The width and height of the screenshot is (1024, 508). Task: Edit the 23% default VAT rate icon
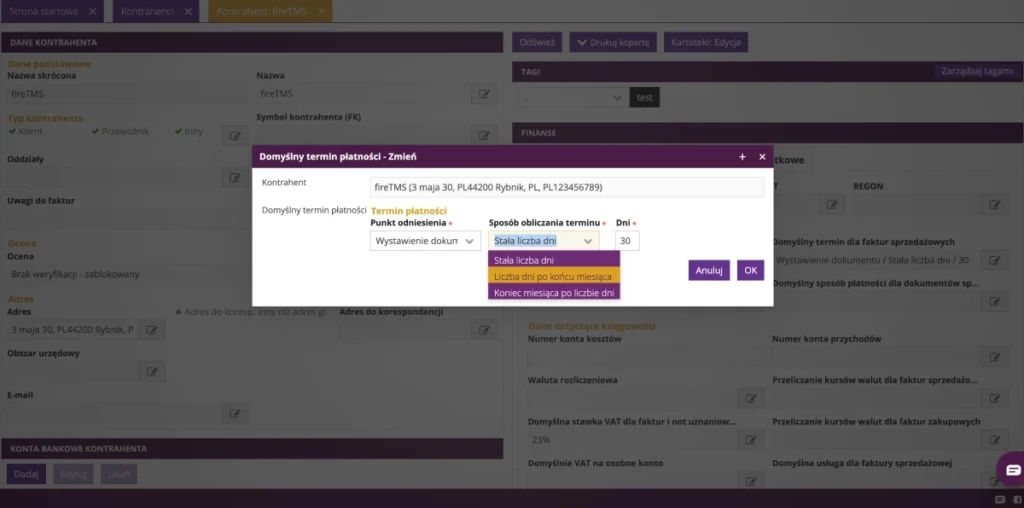[x=751, y=440]
